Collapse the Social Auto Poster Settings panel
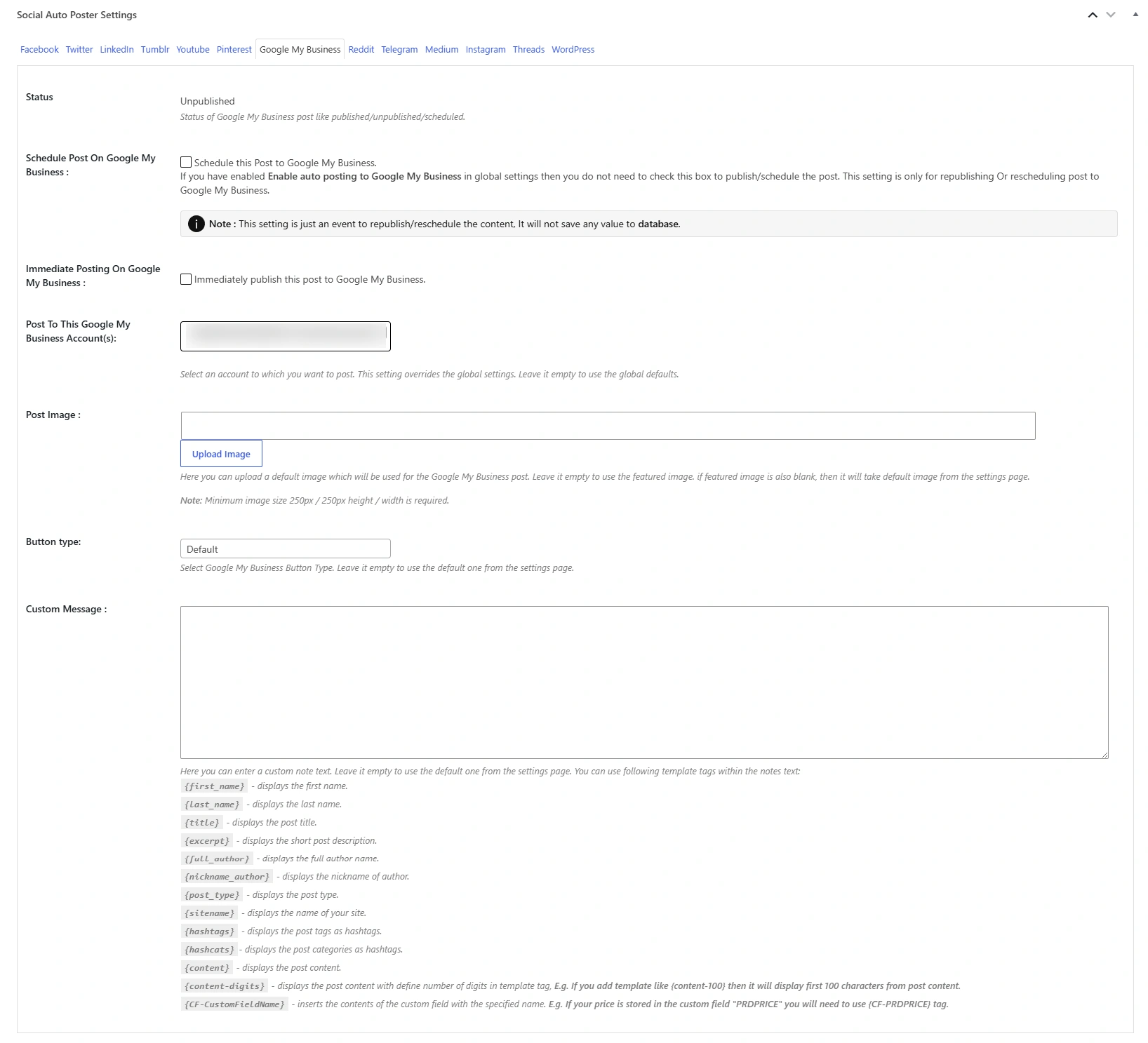 tap(1135, 15)
